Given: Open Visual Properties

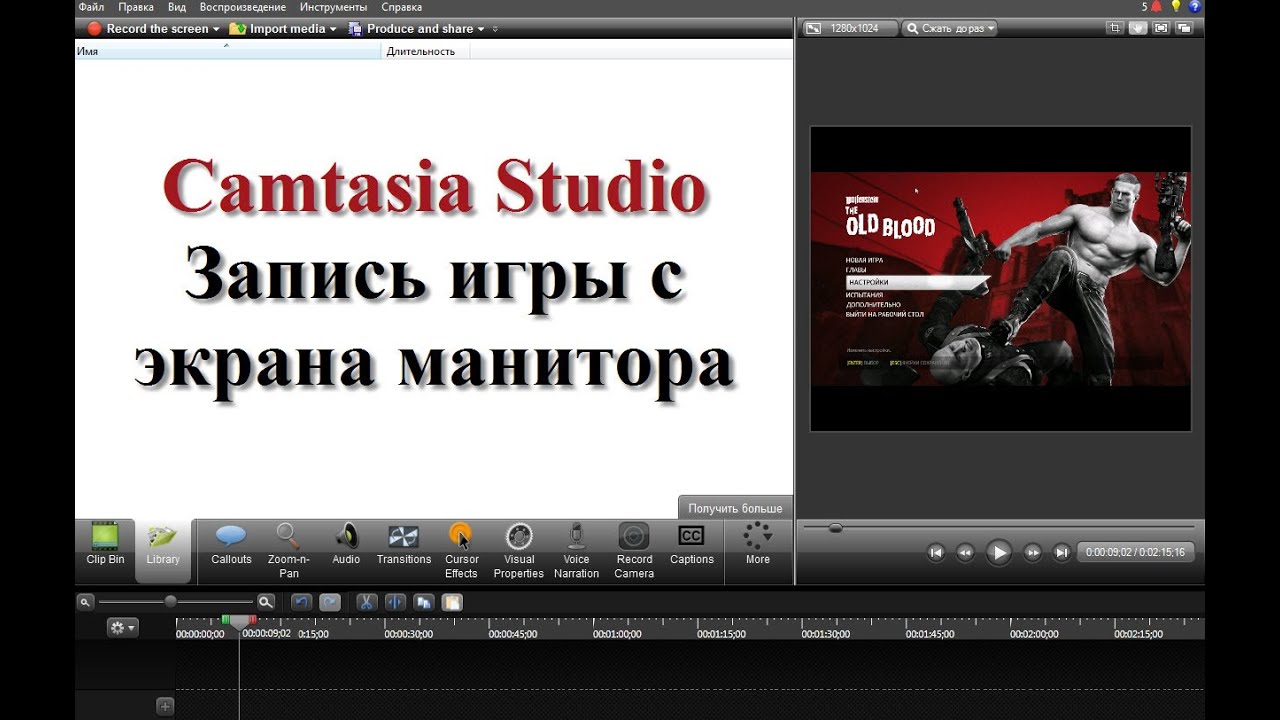Looking at the screenshot, I should (519, 551).
